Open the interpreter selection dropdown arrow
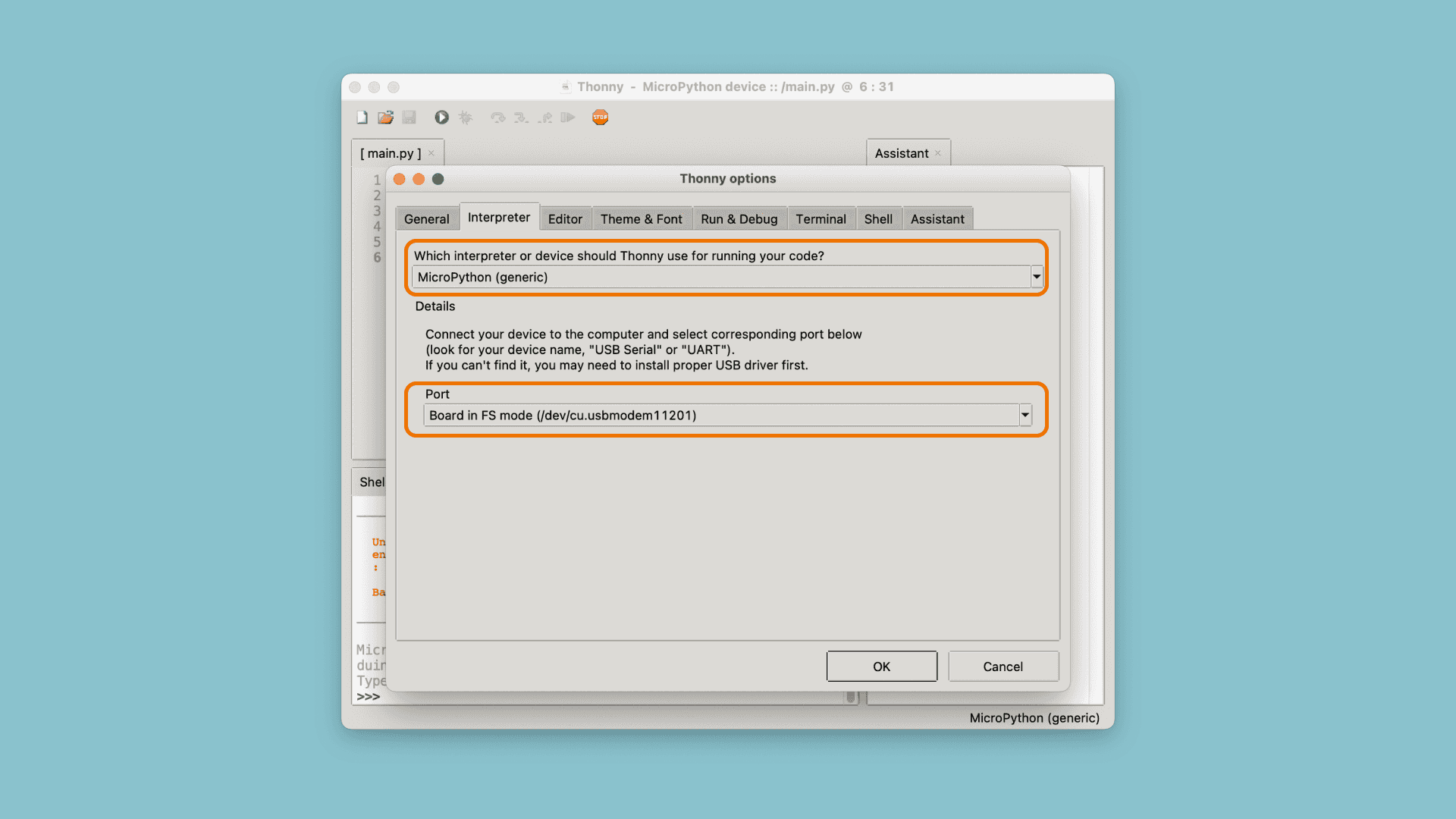 1037,277
